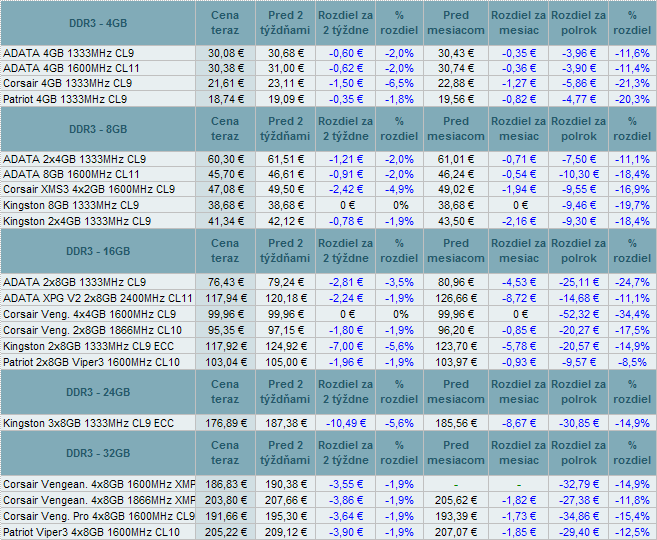This screenshot has height=540, width=657.
Task: Click 'Rozdiel za polrok' header in DDR3 - 16GB section
Action: [579, 251]
